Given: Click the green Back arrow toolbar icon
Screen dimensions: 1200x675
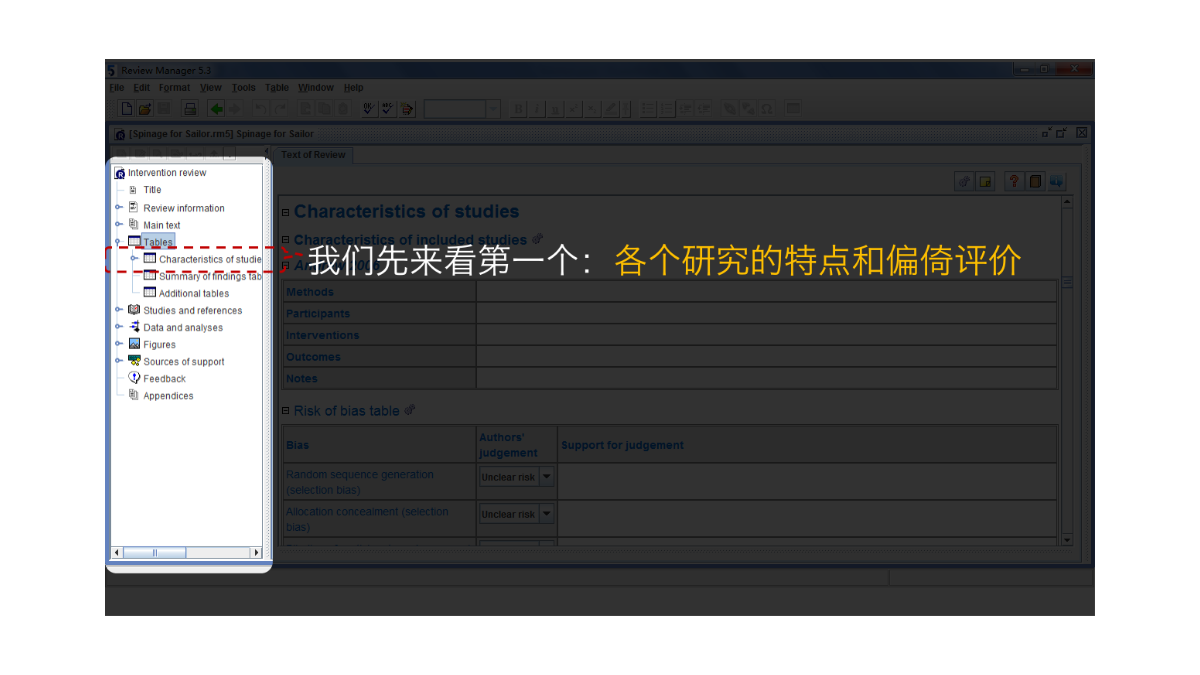Looking at the screenshot, I should (216, 108).
